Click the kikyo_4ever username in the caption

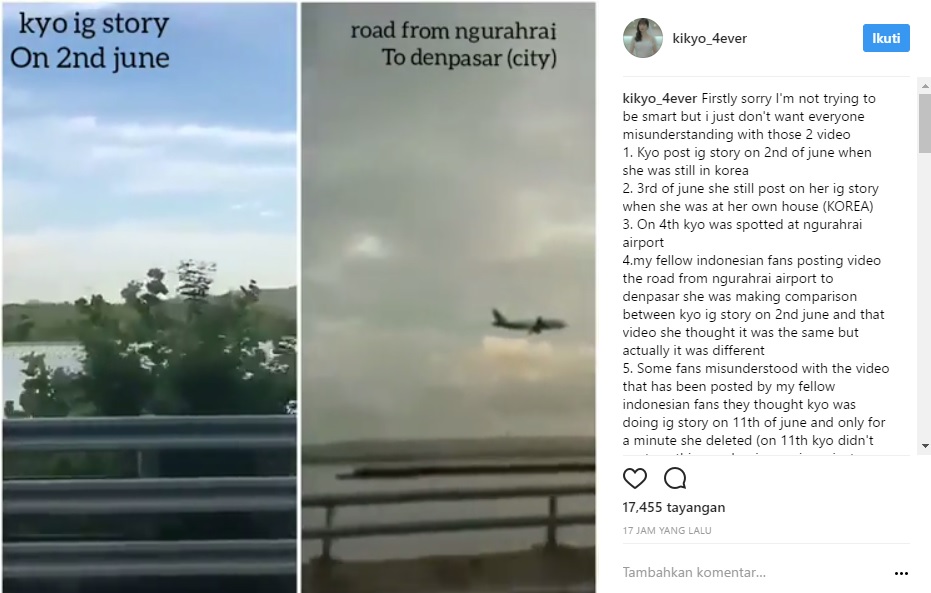(x=660, y=99)
